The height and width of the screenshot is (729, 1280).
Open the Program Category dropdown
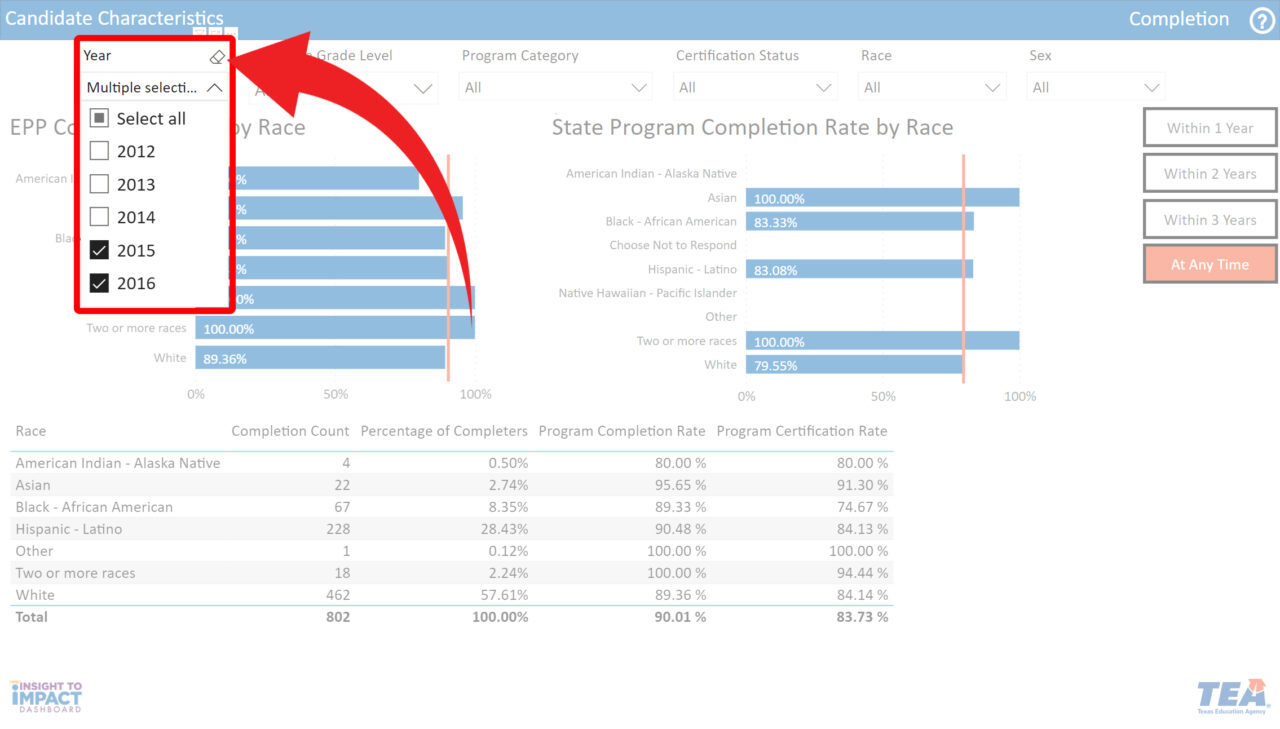pyautogui.click(x=555, y=88)
